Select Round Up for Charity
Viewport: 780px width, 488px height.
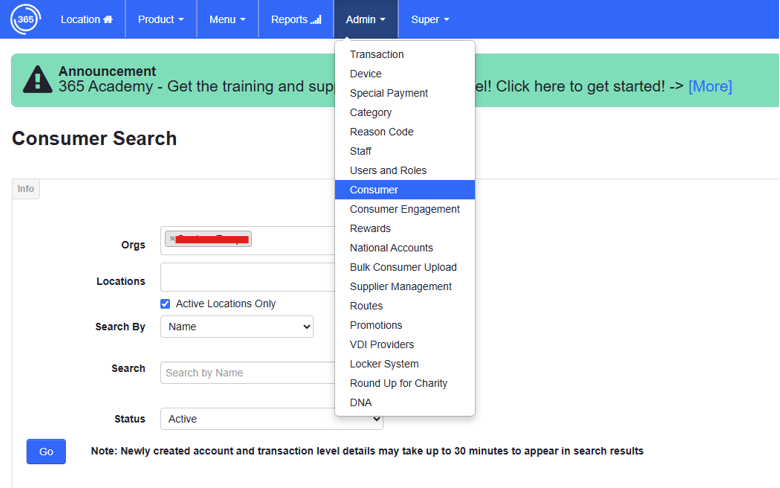pyautogui.click(x=405, y=384)
